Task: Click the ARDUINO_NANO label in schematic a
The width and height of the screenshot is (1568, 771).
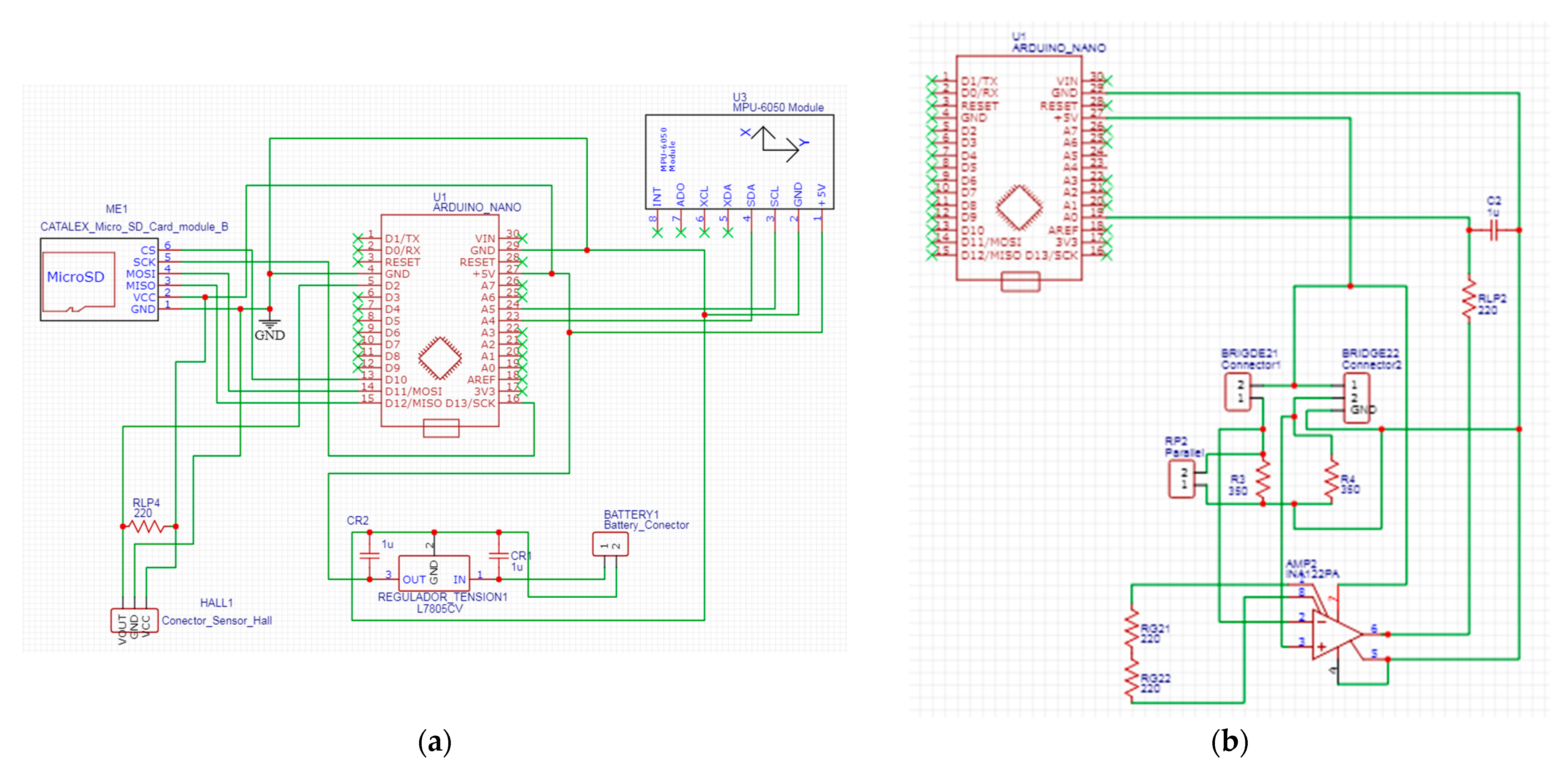Action: [x=477, y=207]
